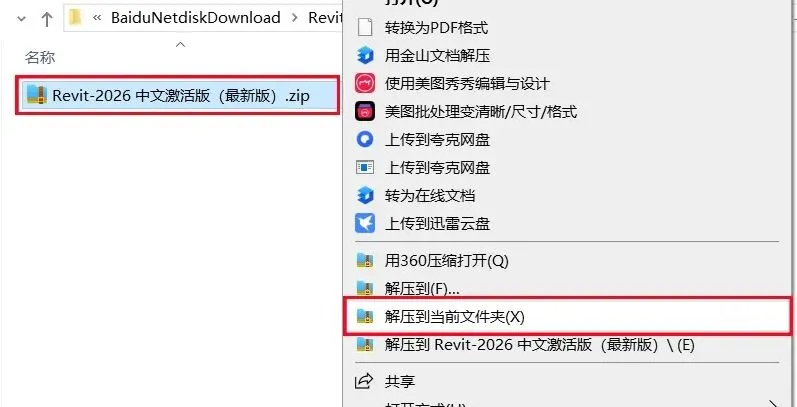
Task: Click the dark Meitu batch icon beside 美图批处理变清晰
Action: click(x=365, y=111)
